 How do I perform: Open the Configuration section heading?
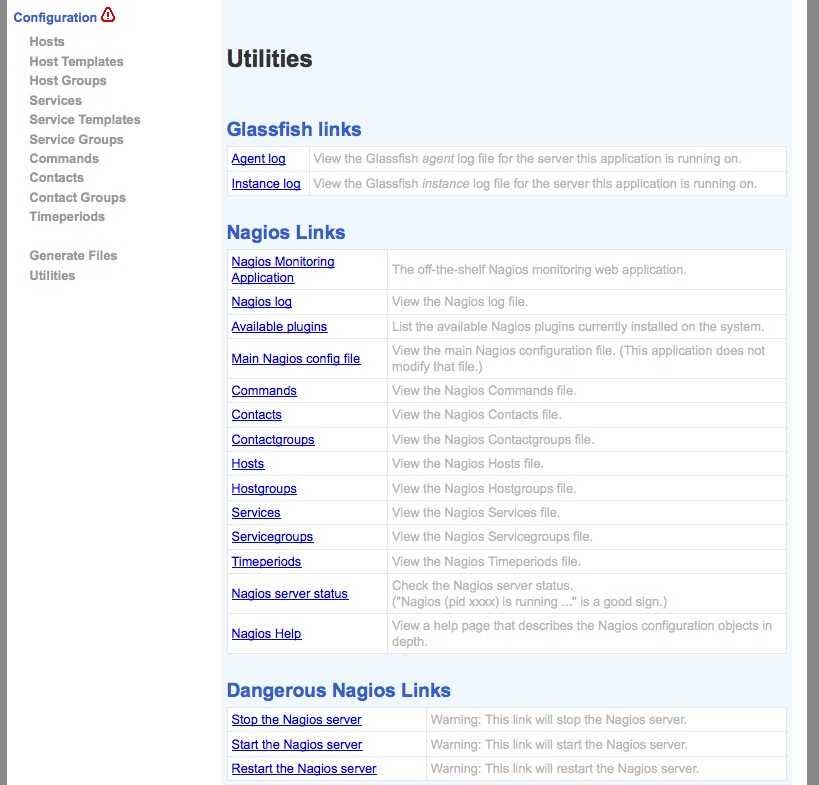click(x=55, y=17)
